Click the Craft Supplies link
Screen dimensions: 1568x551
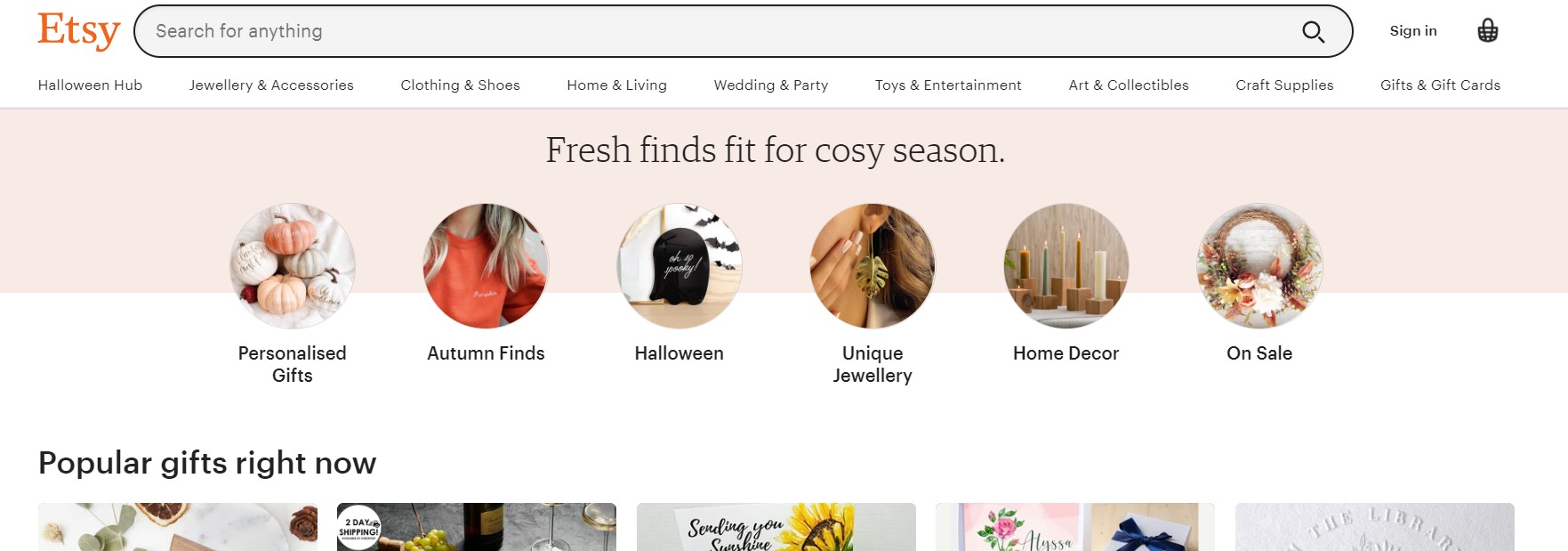click(x=1284, y=85)
